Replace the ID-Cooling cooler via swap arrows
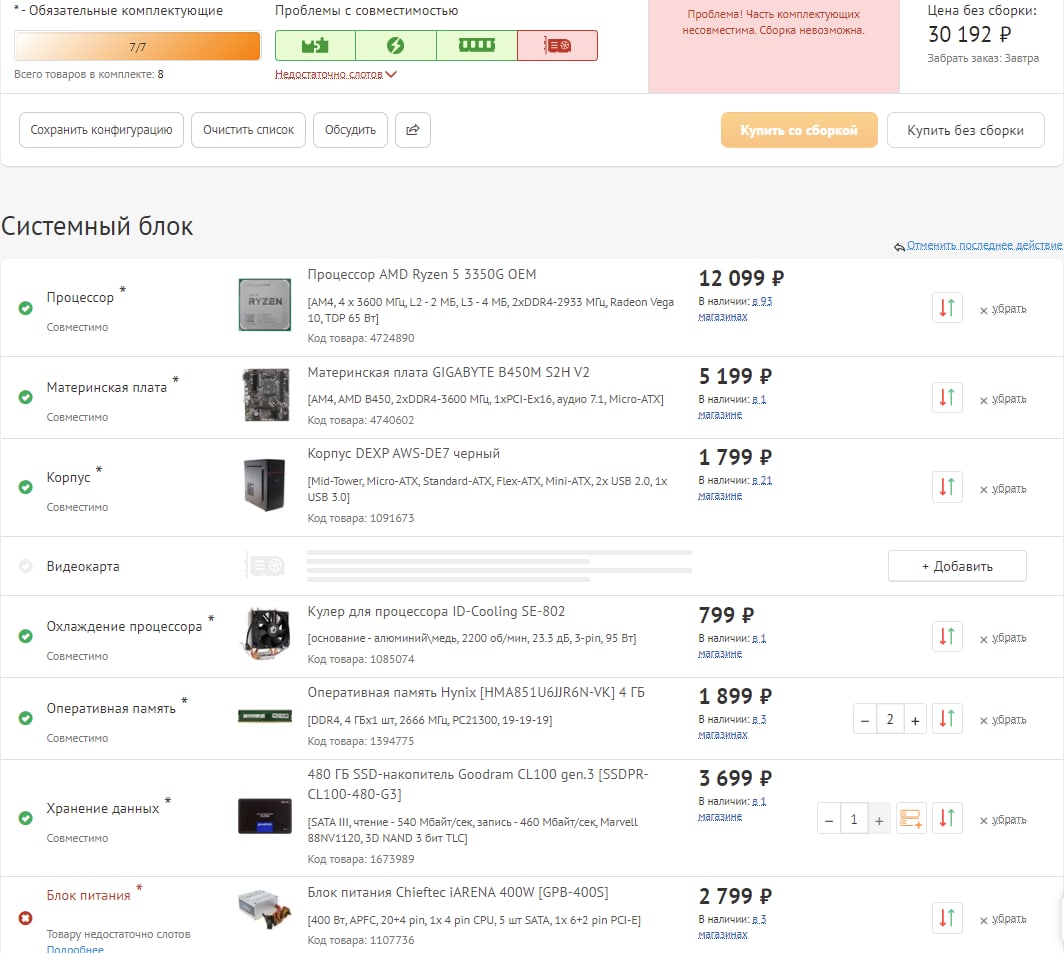 click(x=947, y=636)
